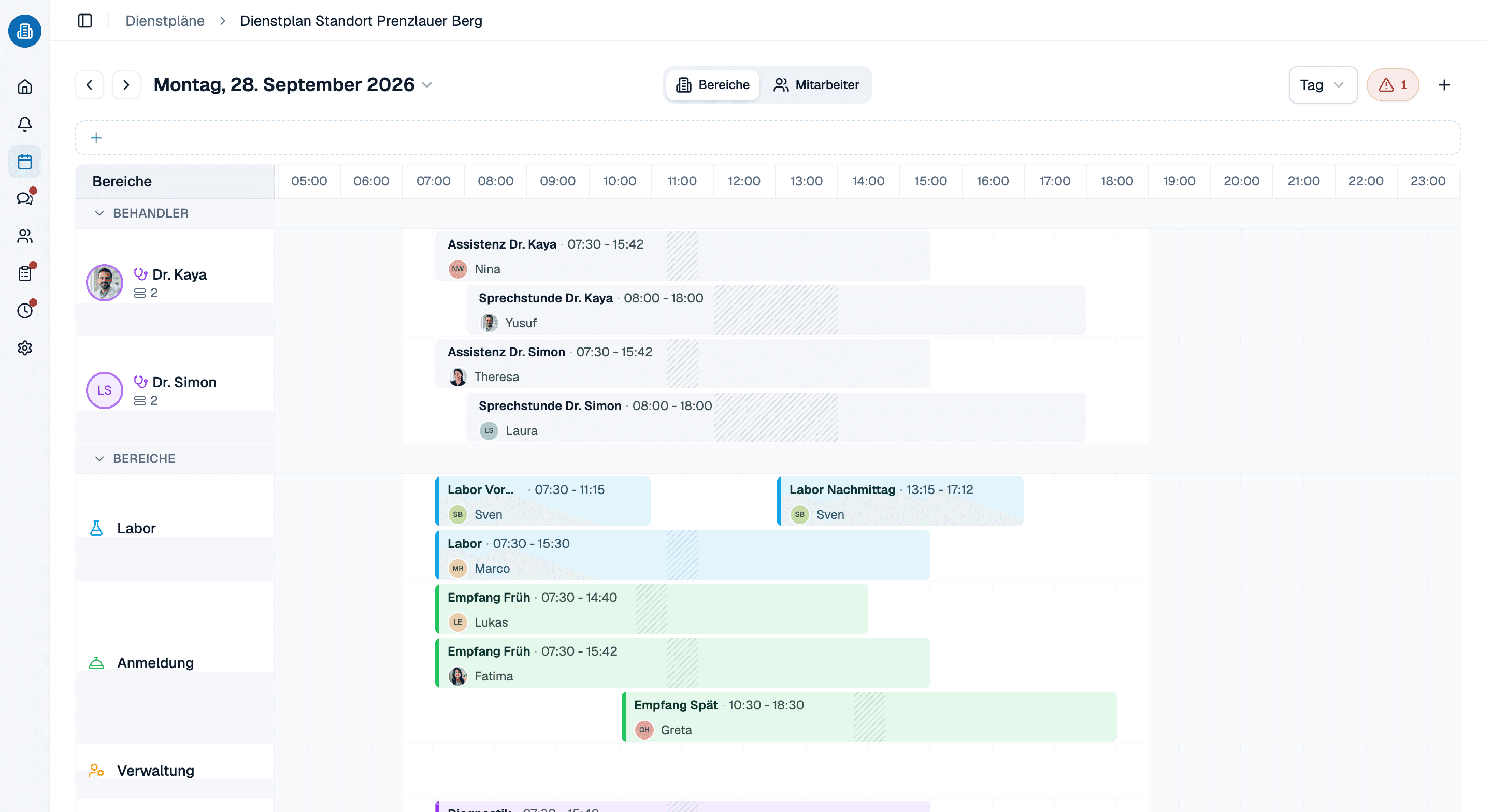The height and width of the screenshot is (812, 1492).
Task: Go to previous day arrow
Action: coord(89,85)
